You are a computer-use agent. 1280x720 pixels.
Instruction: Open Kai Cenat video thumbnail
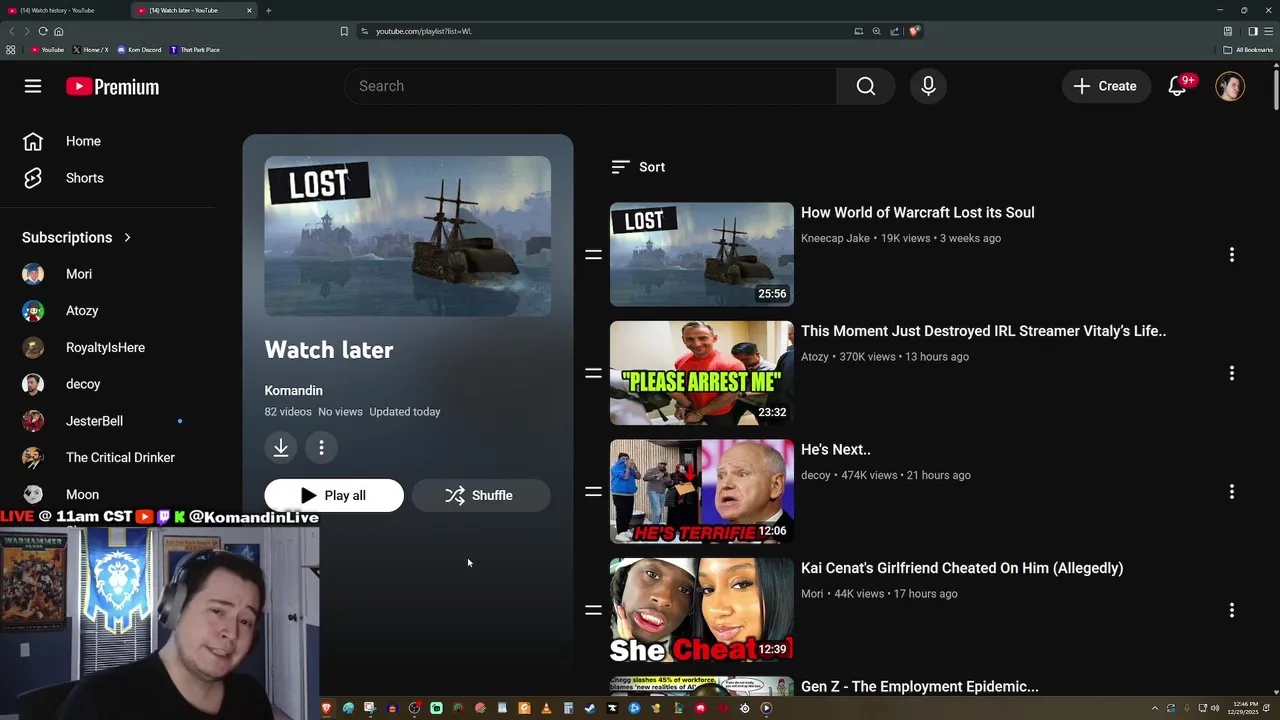[x=702, y=610]
